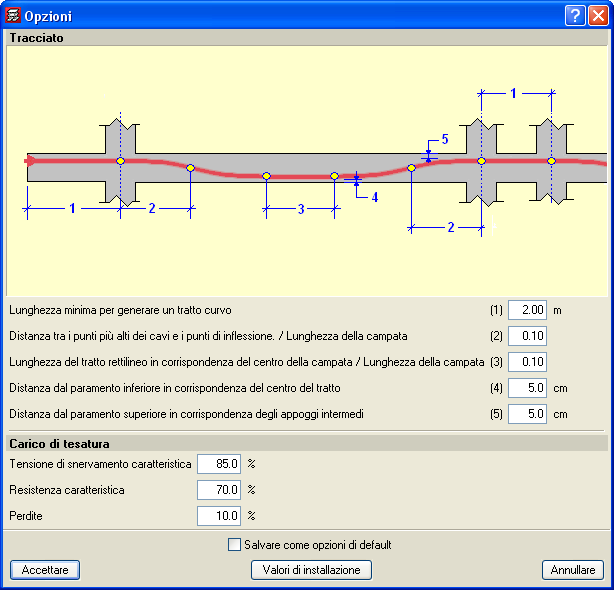The image size is (614, 590).
Task: Click the red arrow at cable start
Action: [30, 161]
